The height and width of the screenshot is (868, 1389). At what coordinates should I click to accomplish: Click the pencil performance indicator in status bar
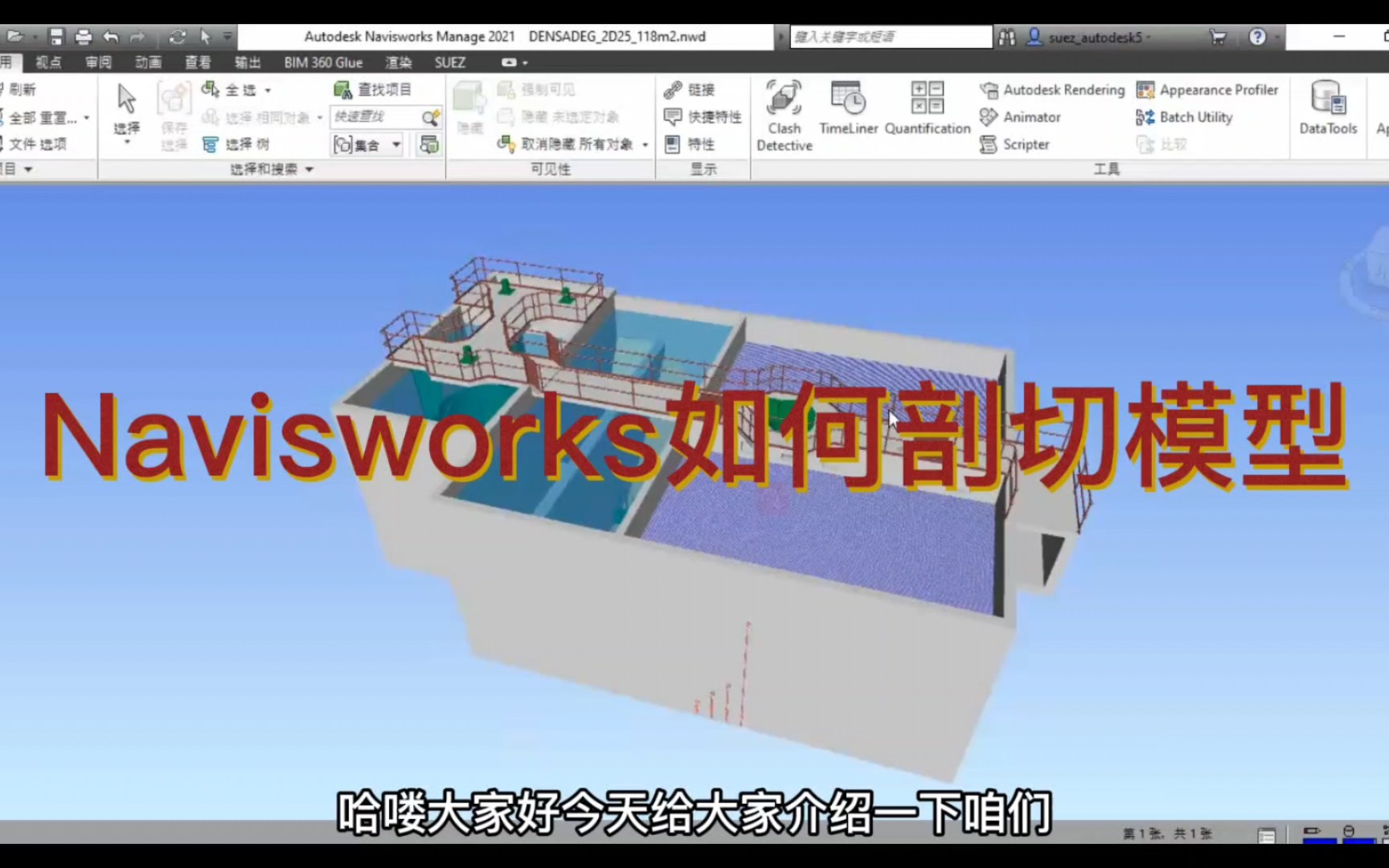pos(1312,832)
